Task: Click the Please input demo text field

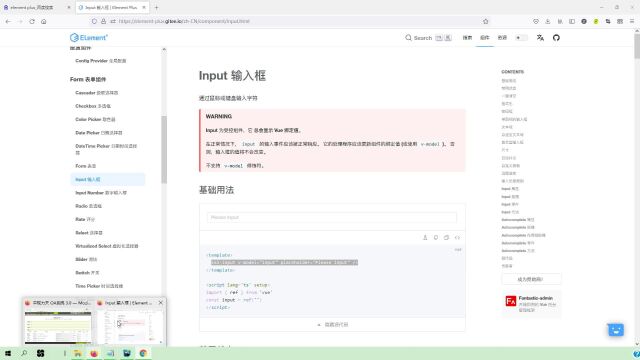Action: pyautogui.click(x=332, y=218)
